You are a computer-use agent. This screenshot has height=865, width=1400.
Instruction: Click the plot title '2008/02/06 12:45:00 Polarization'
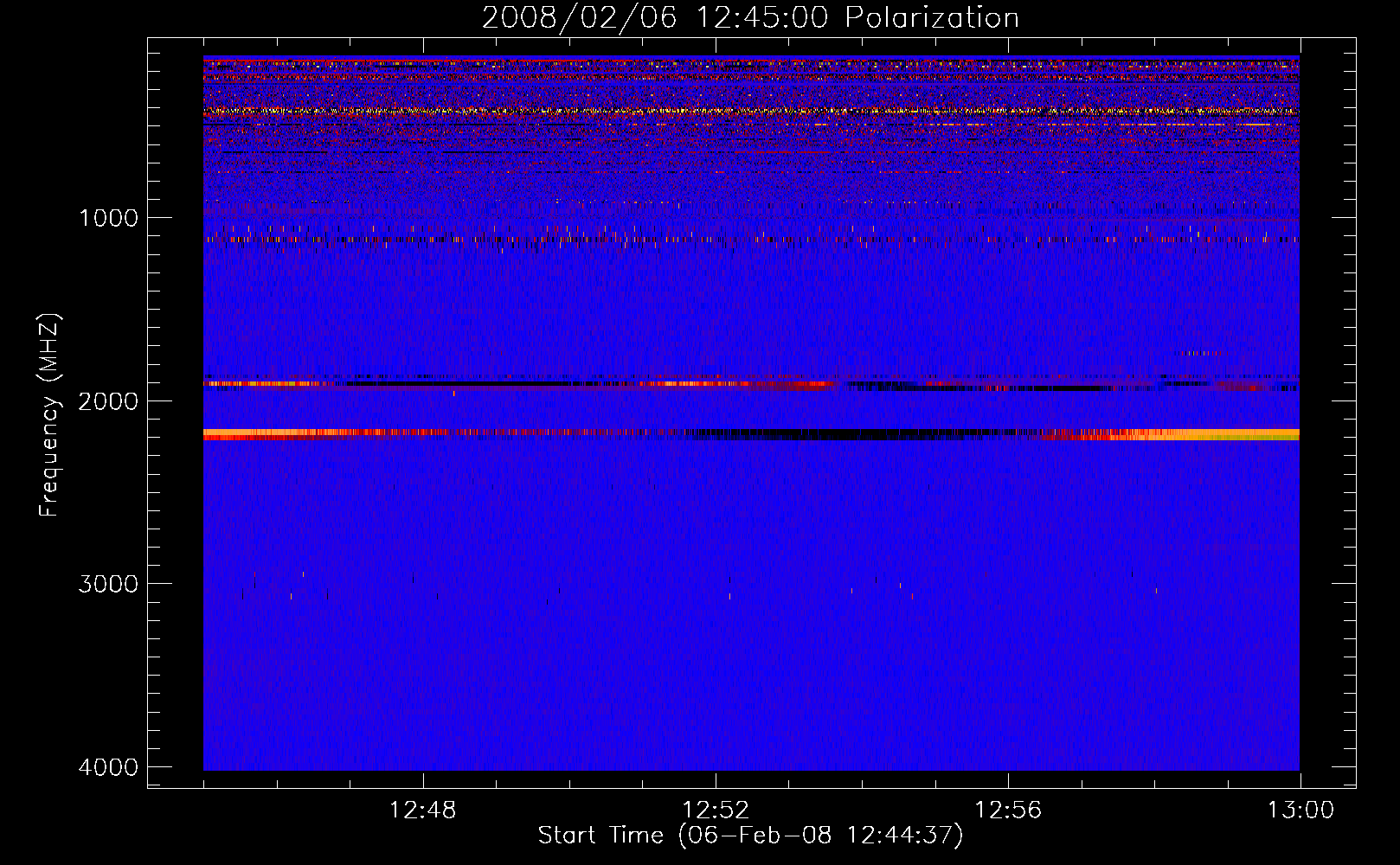750,18
